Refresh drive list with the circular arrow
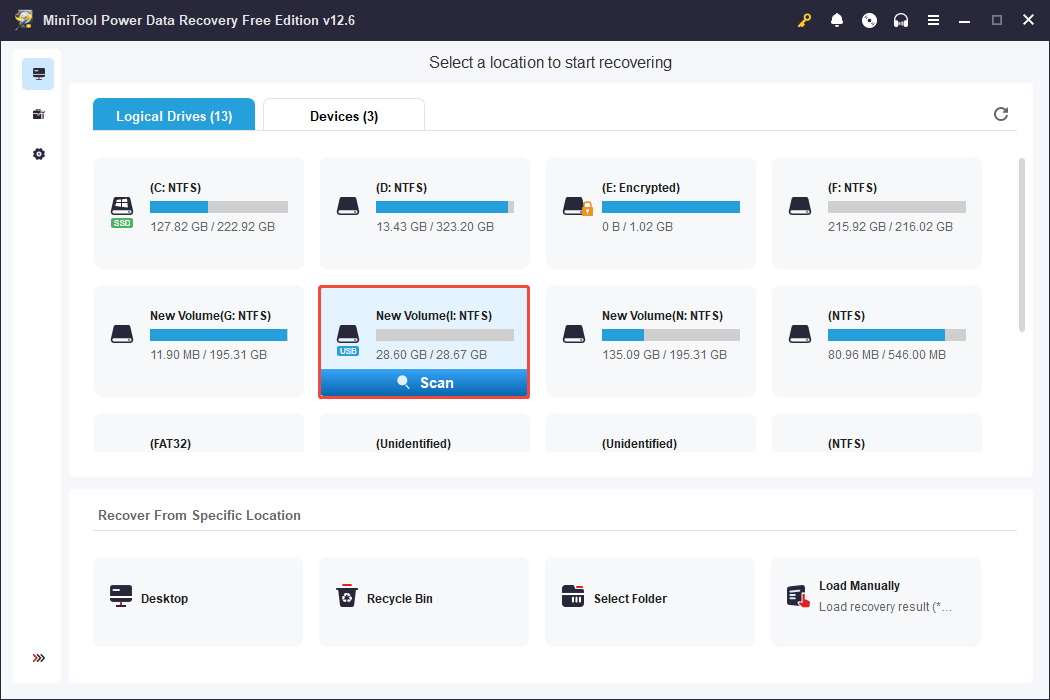The height and width of the screenshot is (700, 1050). 1000,114
